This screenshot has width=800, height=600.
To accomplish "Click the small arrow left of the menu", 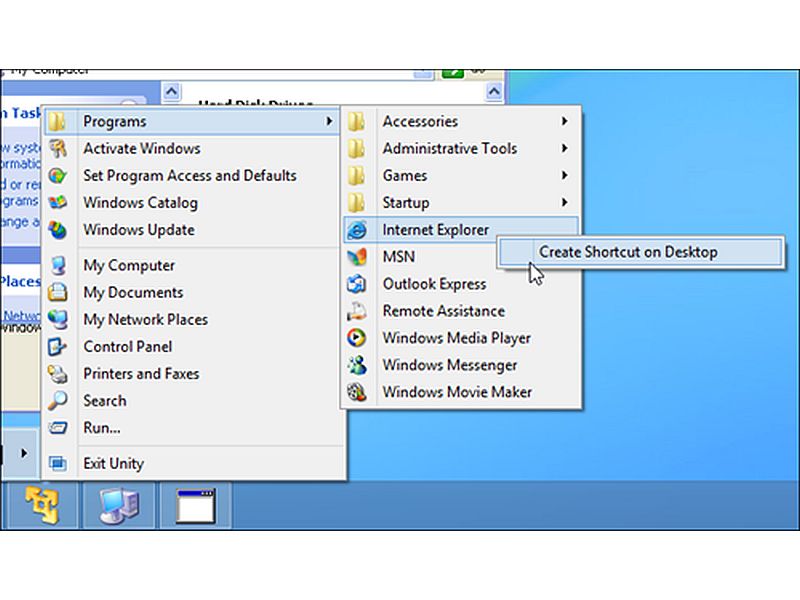I will 23,453.
